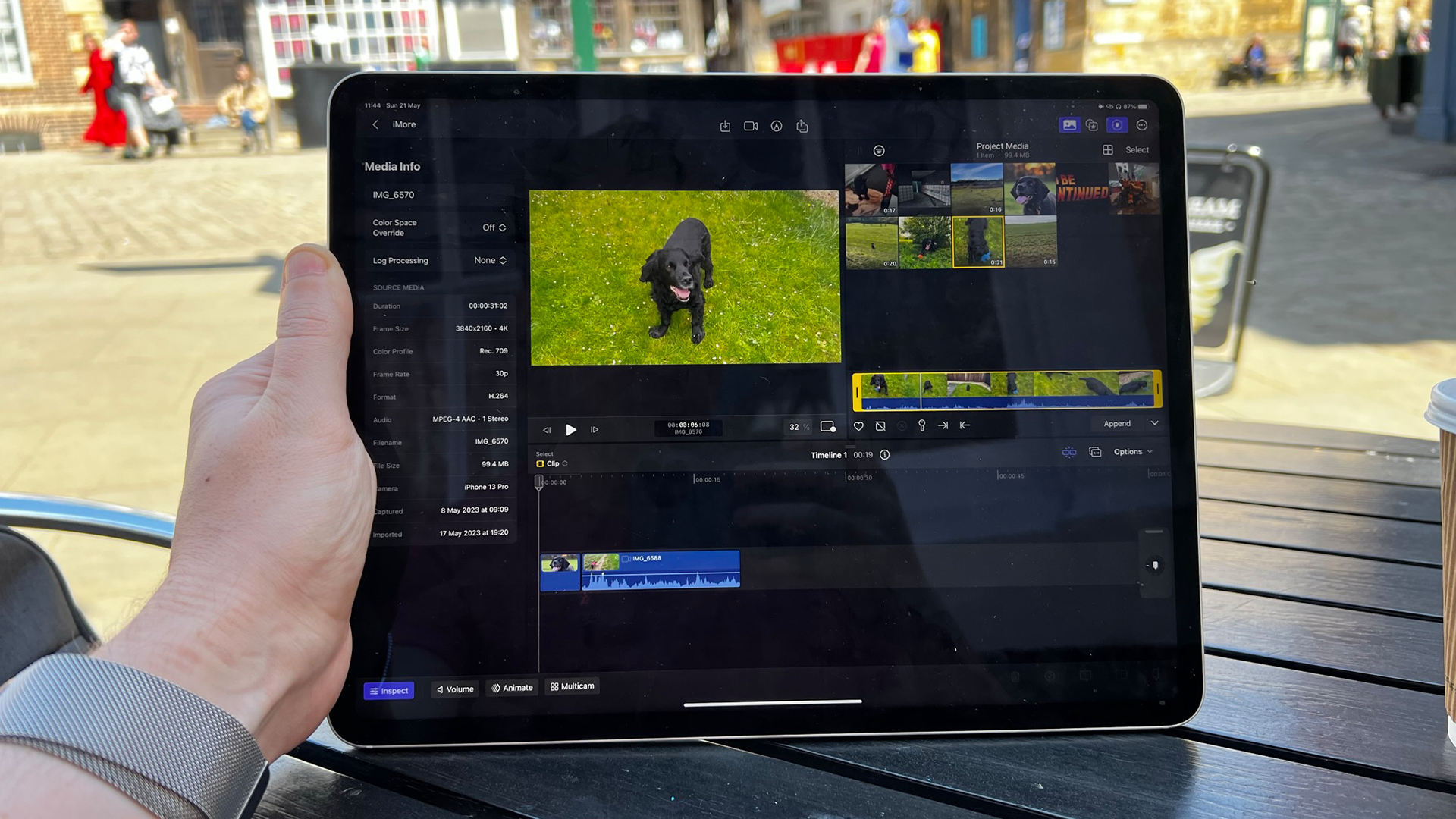Select the IMG_6588 clip in timeline
Viewport: 1456px width, 819px height.
point(661,568)
